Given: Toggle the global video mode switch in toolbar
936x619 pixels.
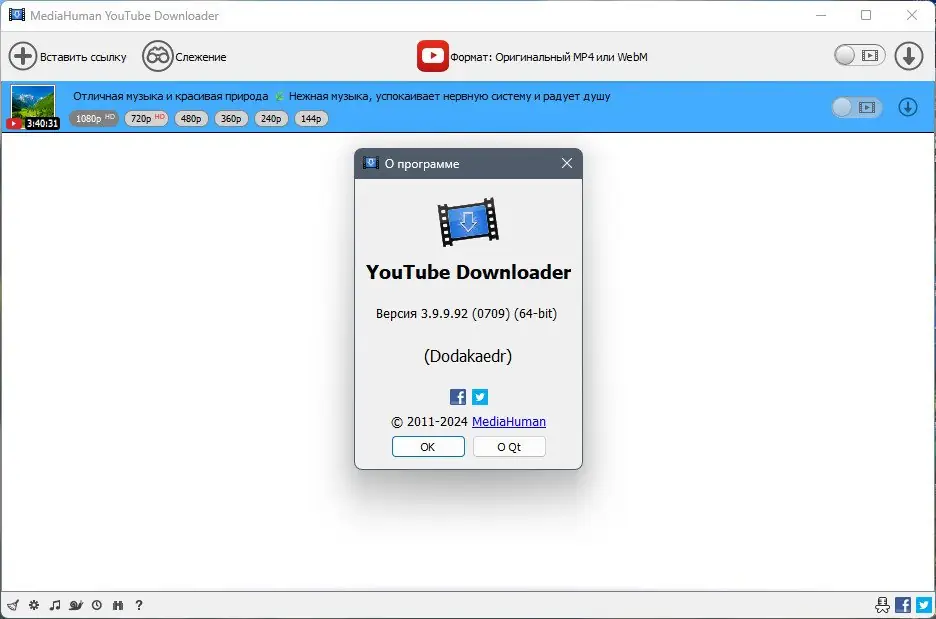Looking at the screenshot, I should click(x=859, y=56).
